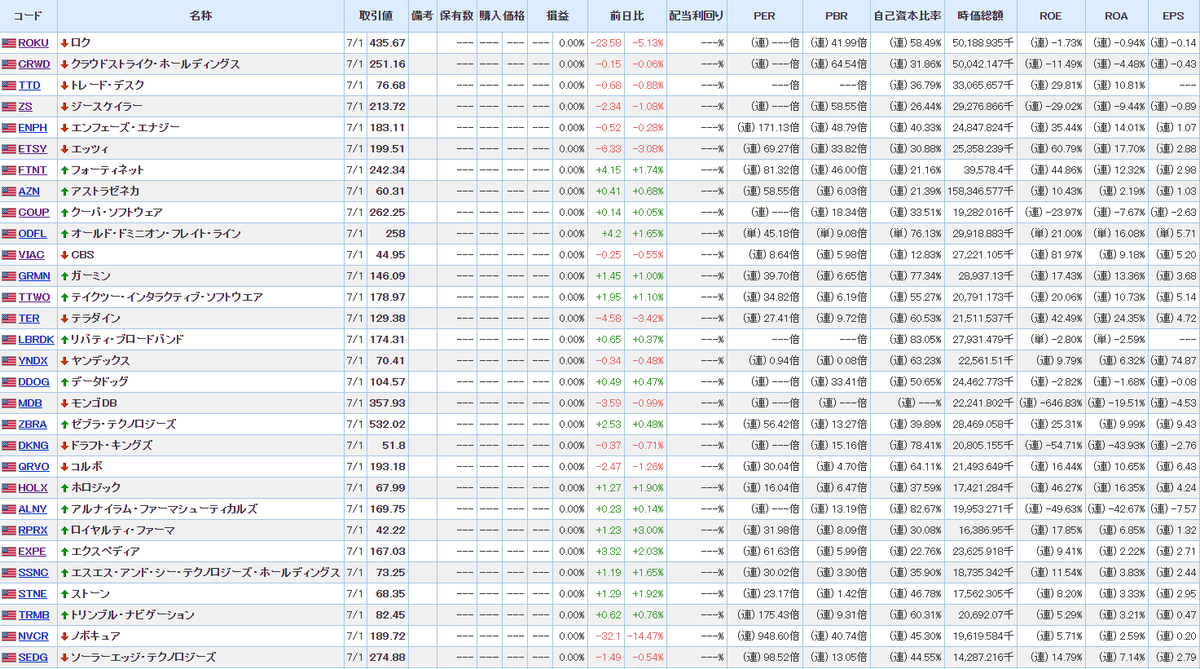Select the name リバティ・ブロードバンド
1200x669 pixels.
point(127,340)
